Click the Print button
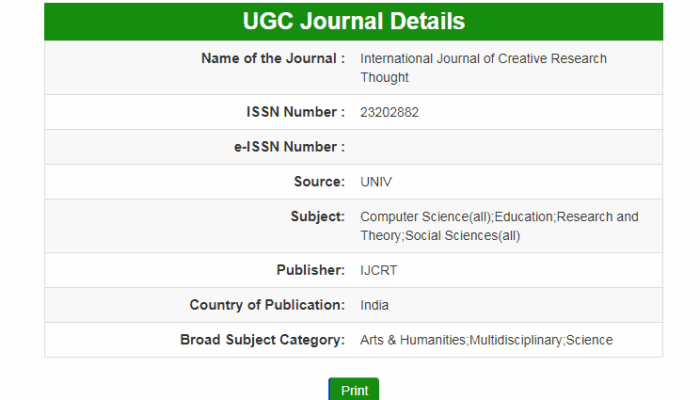Image resolution: width=700 pixels, height=400 pixels. pyautogui.click(x=354, y=390)
